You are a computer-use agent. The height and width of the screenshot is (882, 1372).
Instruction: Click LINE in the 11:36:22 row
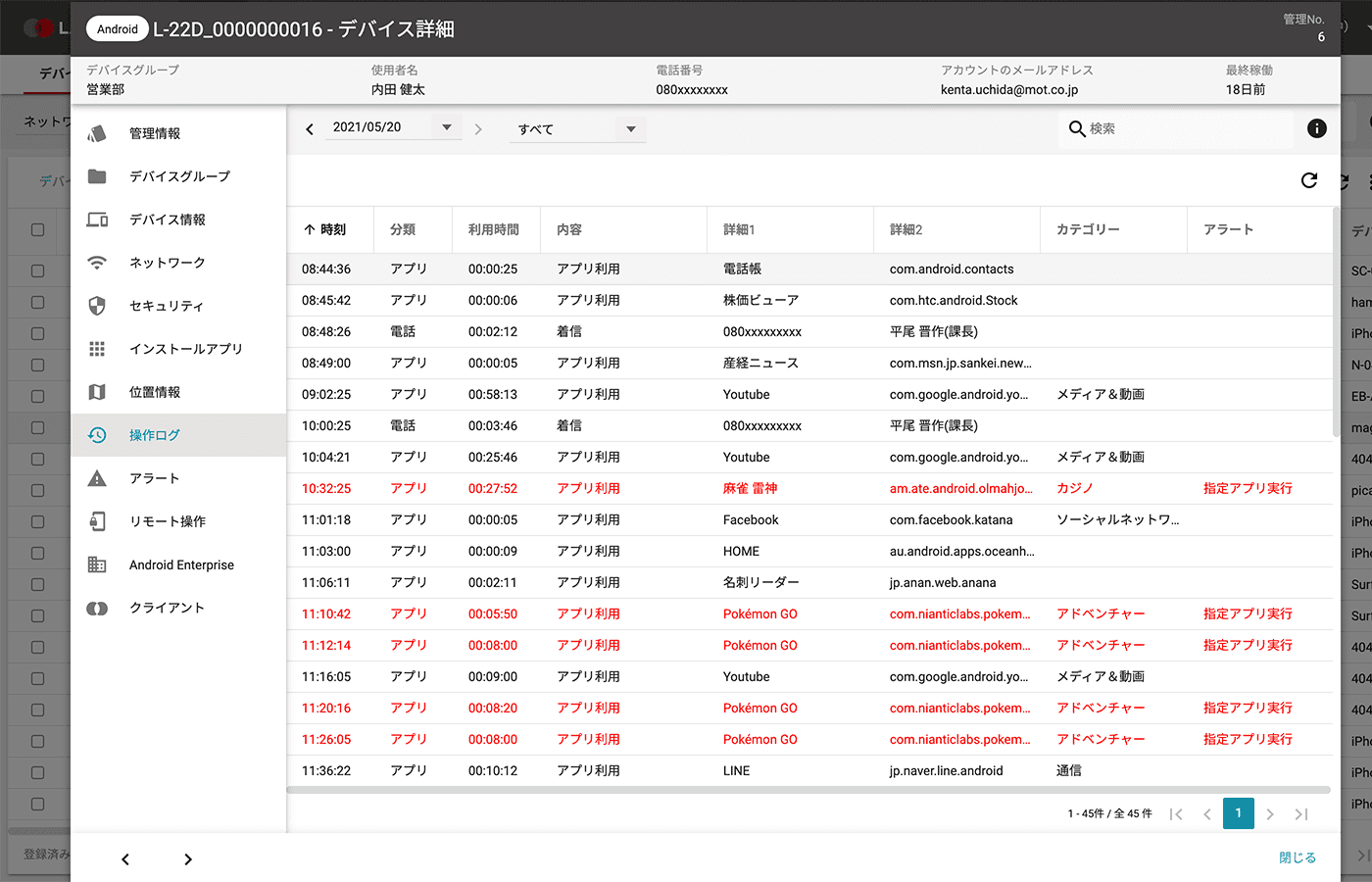click(x=736, y=770)
